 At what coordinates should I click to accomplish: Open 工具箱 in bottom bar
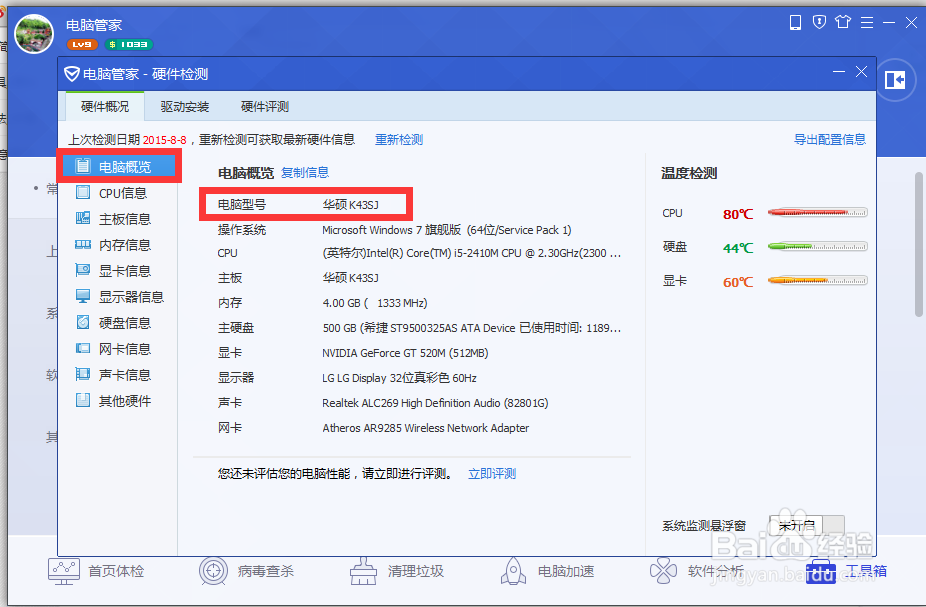coord(846,571)
